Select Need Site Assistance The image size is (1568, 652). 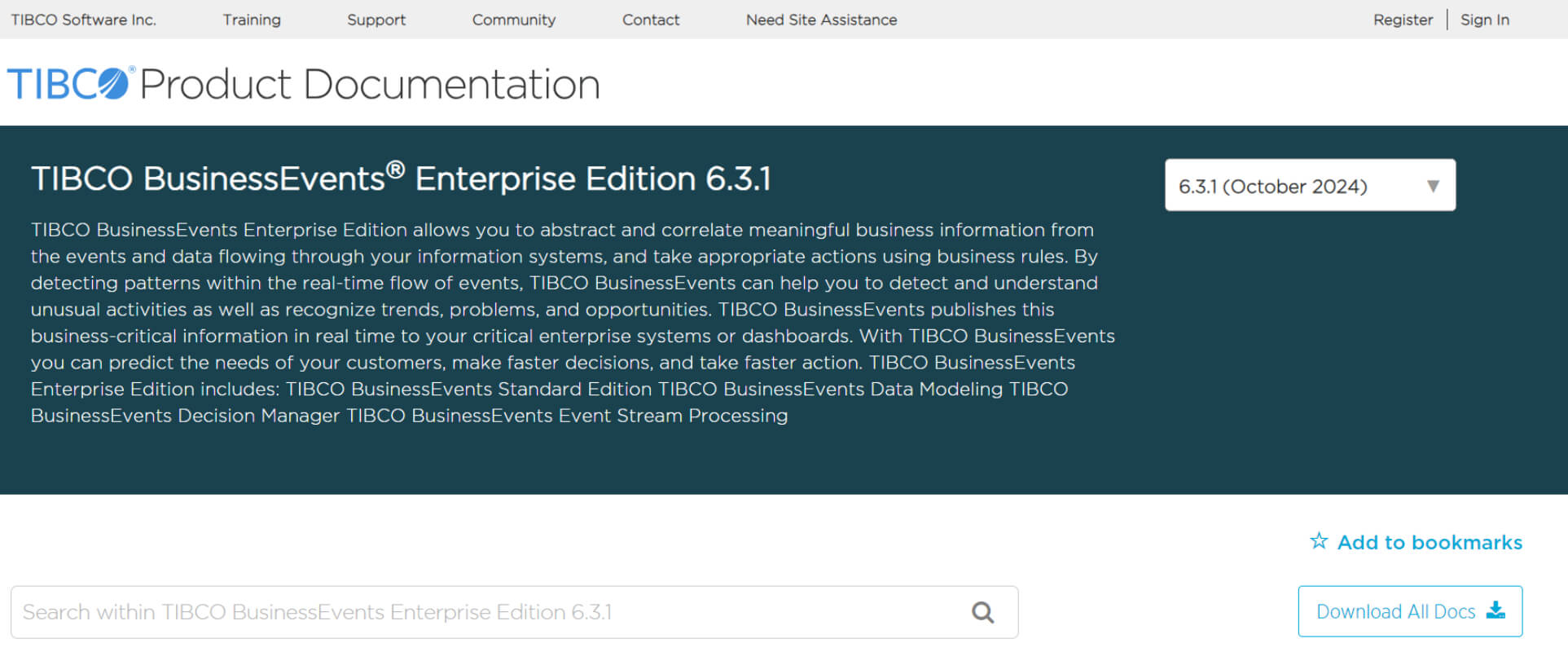(822, 20)
